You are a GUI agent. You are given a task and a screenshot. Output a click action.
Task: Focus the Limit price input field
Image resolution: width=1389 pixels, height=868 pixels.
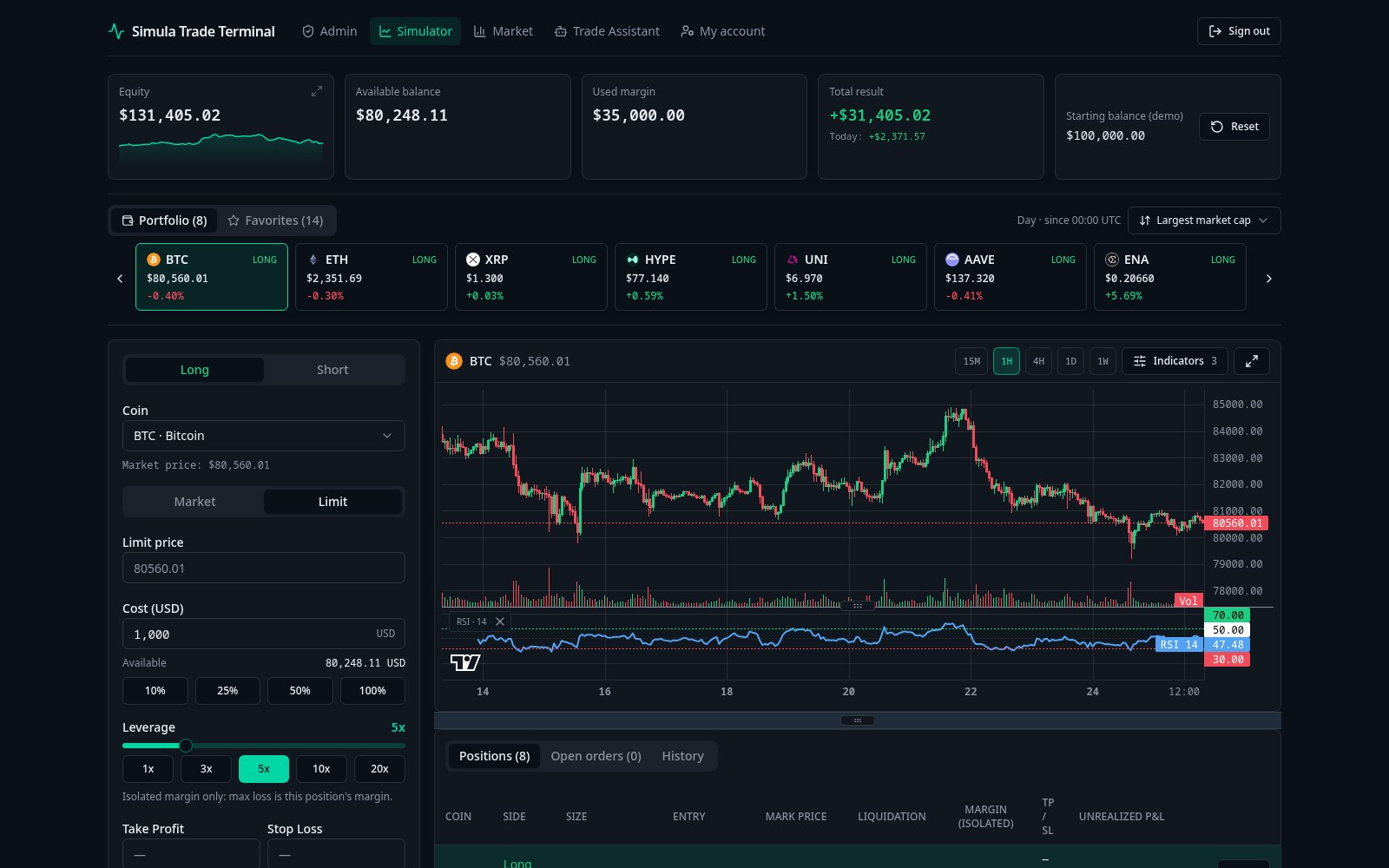click(264, 568)
